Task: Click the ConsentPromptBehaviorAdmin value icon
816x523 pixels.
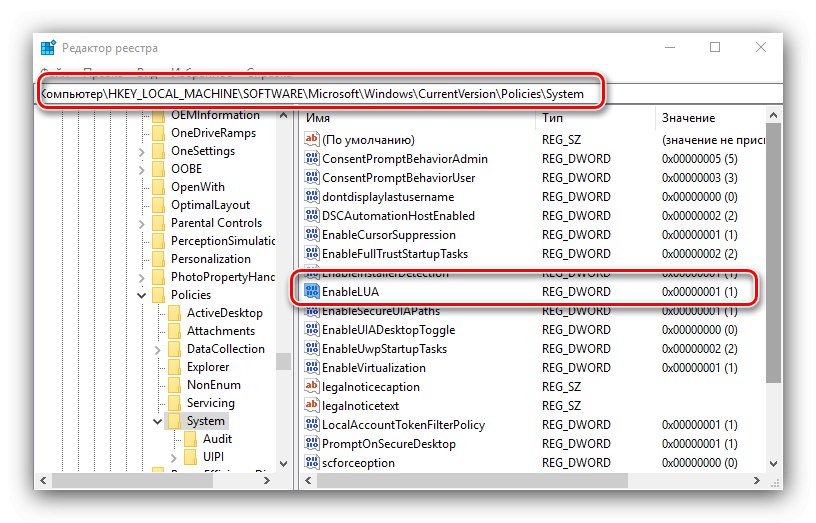Action: click(312, 158)
